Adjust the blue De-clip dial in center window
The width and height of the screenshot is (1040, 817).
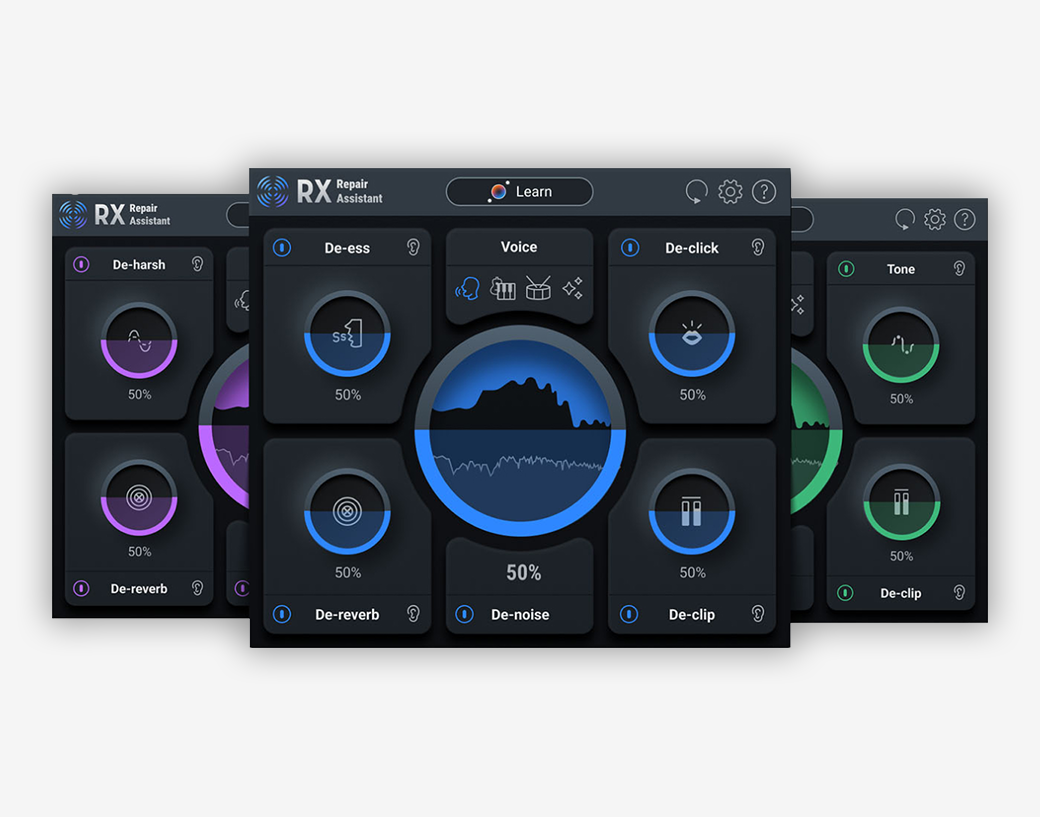tap(692, 511)
